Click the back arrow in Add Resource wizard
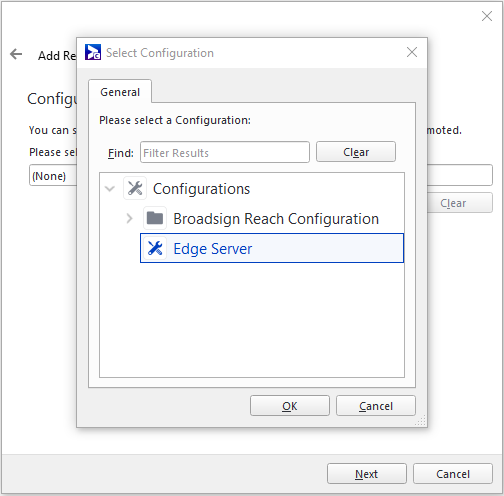The width and height of the screenshot is (504, 496). [16, 54]
